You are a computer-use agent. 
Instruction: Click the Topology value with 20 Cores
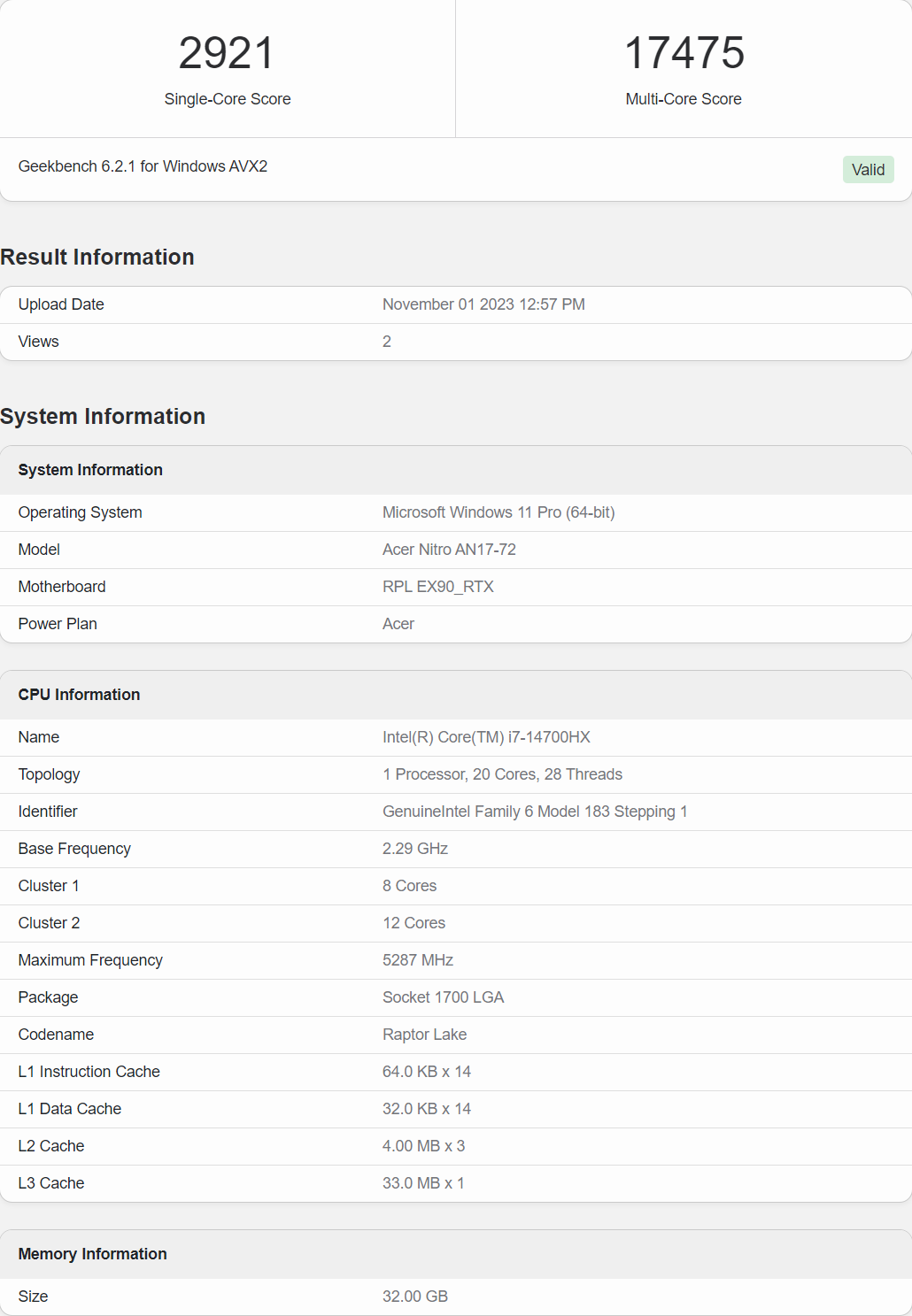point(502,774)
